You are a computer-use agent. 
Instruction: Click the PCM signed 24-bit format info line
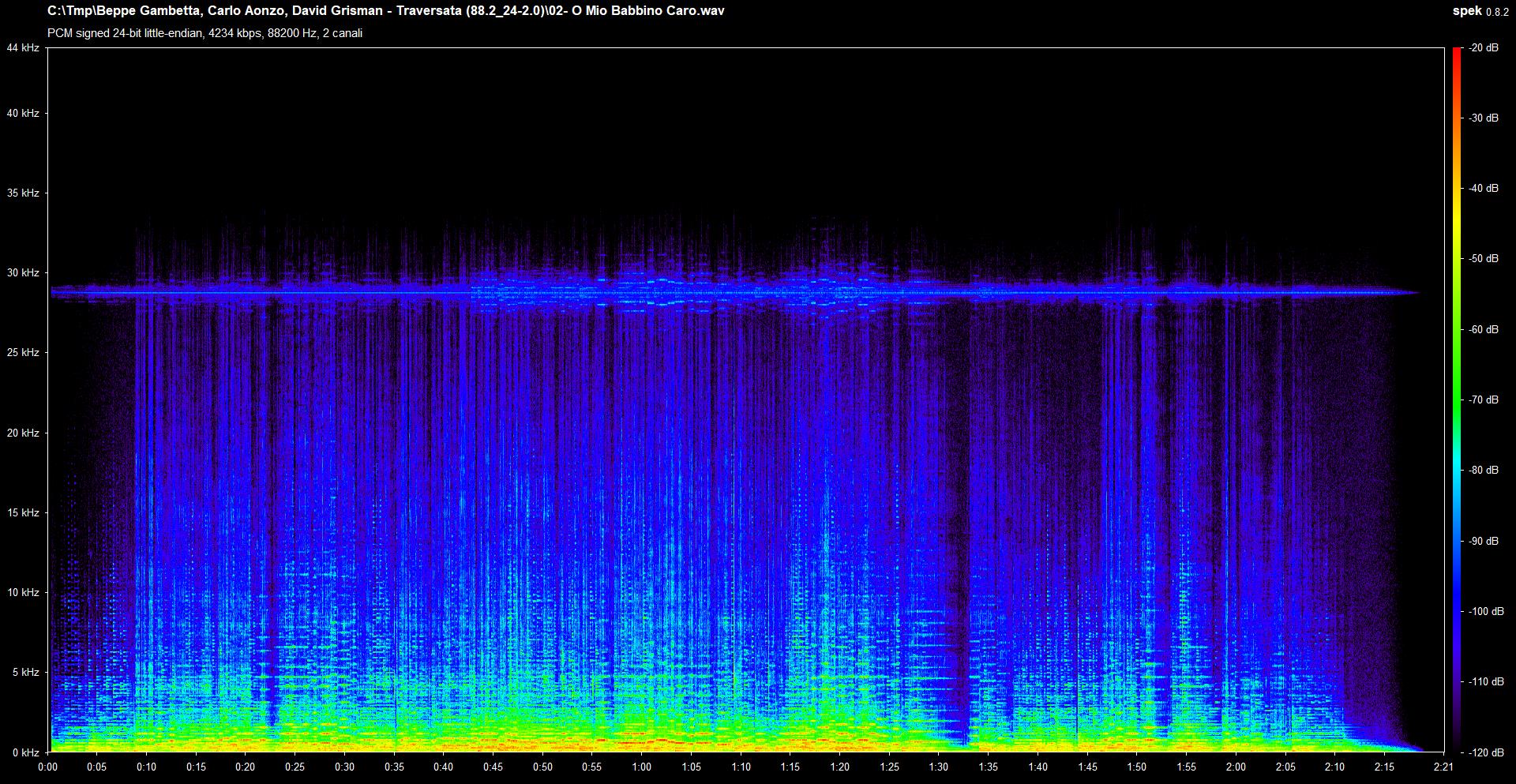click(x=205, y=33)
